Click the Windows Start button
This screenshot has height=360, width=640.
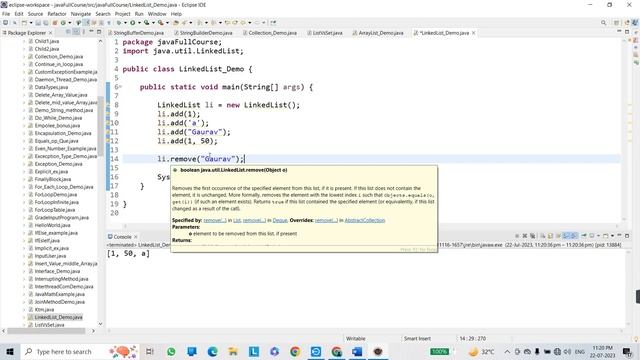coord(10,351)
